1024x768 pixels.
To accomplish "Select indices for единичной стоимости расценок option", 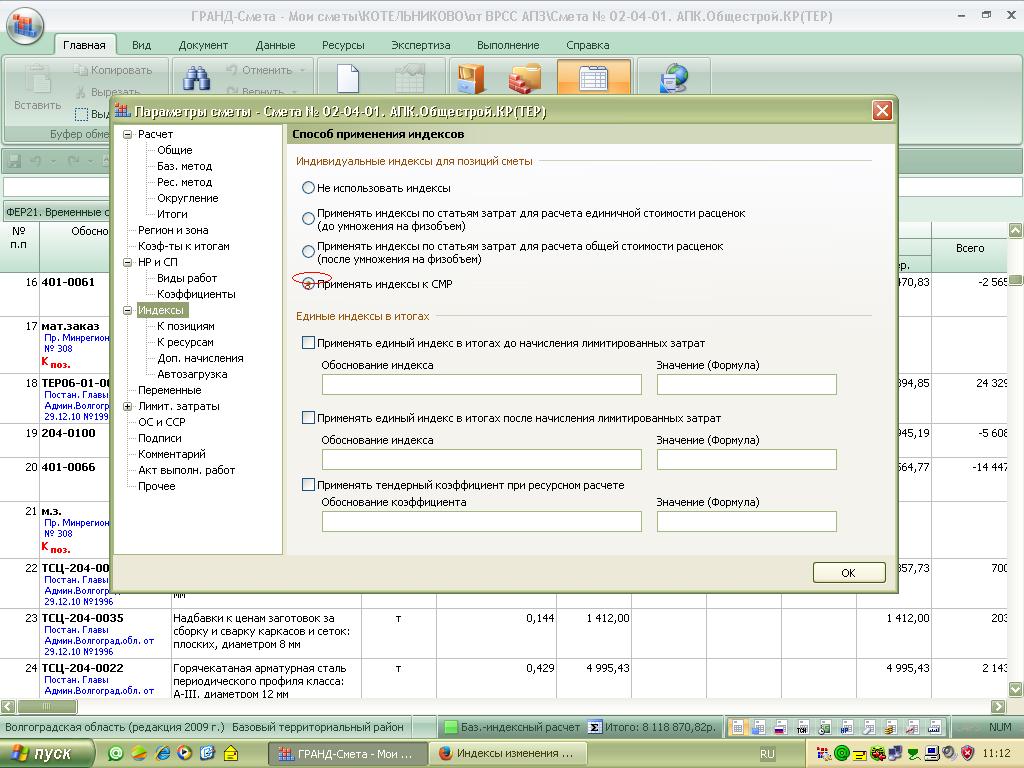I will coord(308,219).
